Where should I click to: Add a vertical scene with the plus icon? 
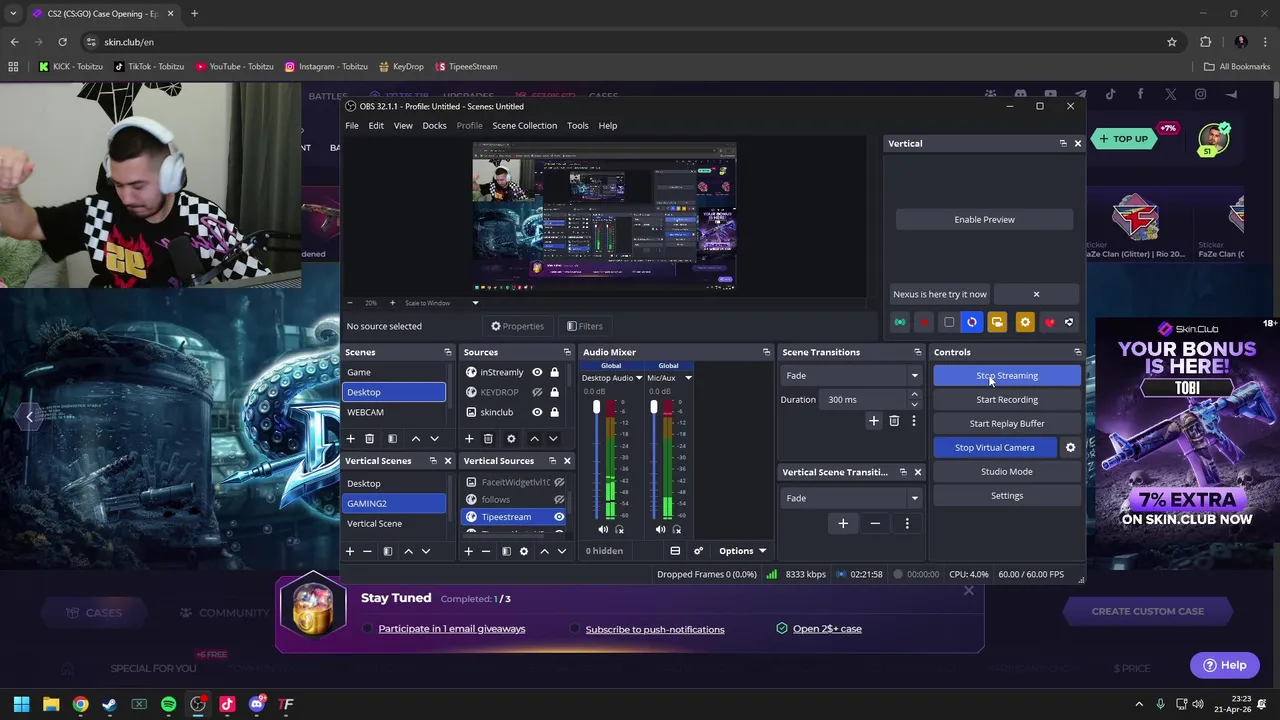click(350, 551)
